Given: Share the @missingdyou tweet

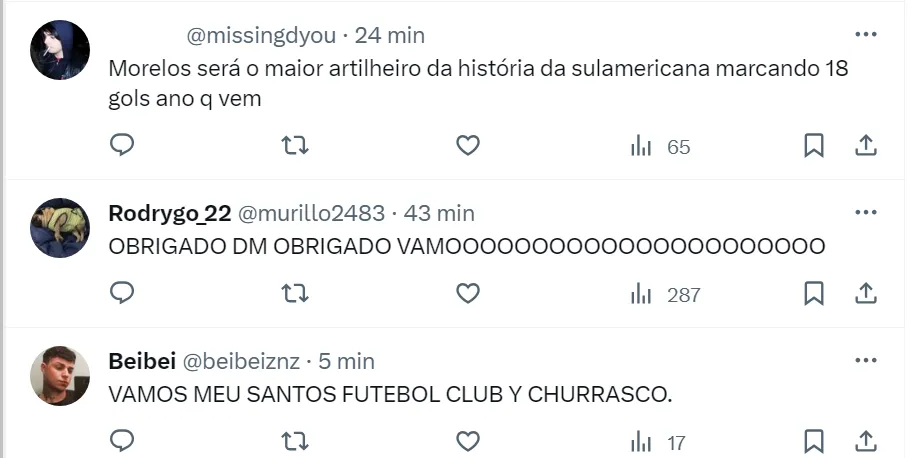Looking at the screenshot, I should [x=866, y=145].
